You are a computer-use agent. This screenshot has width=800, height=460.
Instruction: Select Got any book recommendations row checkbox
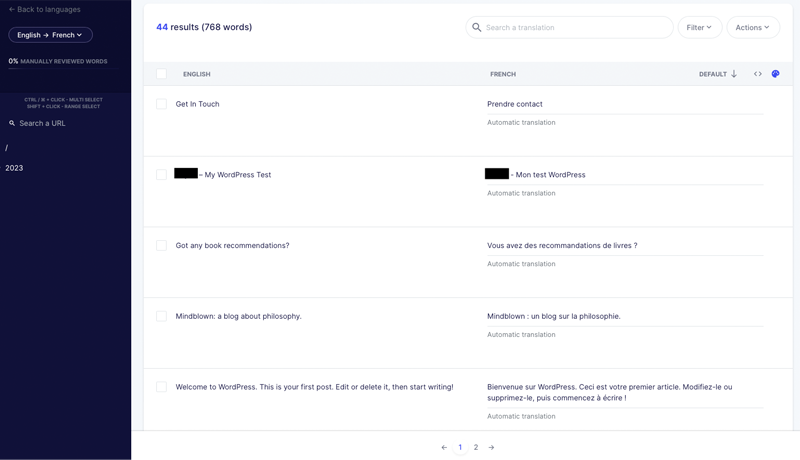tap(161, 245)
